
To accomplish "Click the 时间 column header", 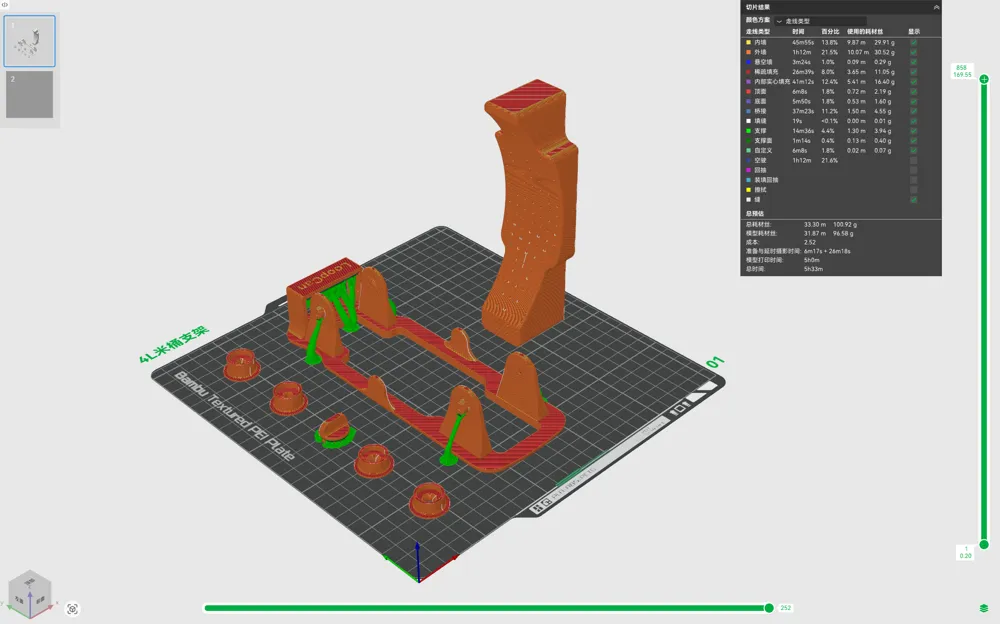I will [x=798, y=31].
